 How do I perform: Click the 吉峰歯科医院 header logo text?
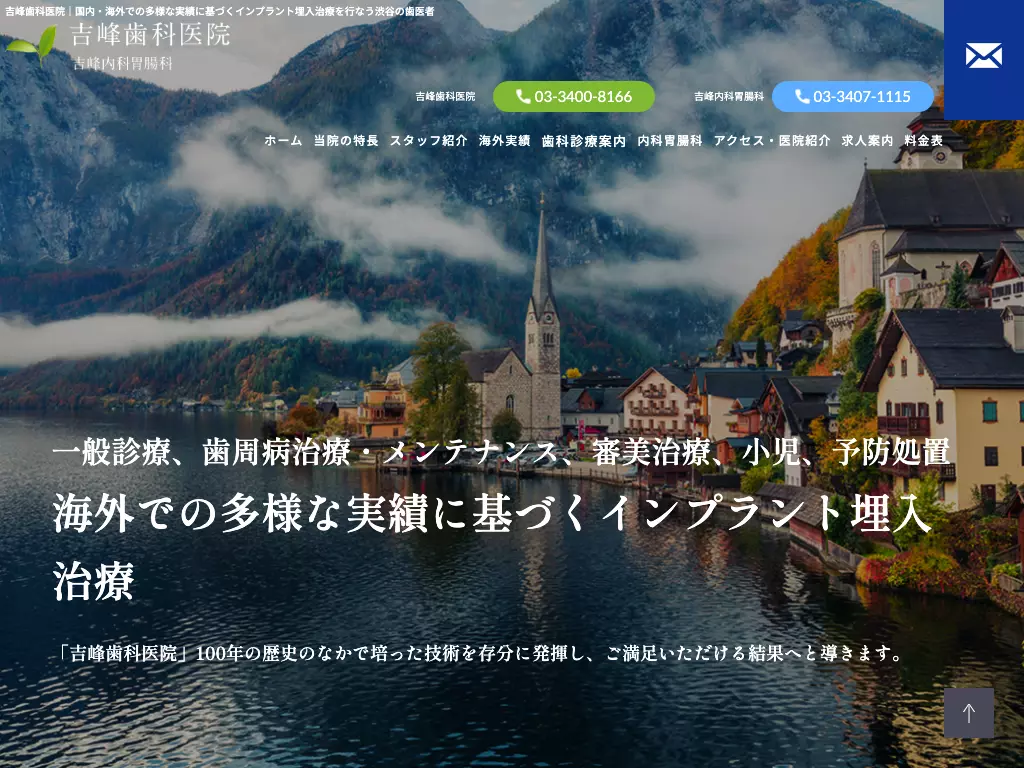coord(150,35)
